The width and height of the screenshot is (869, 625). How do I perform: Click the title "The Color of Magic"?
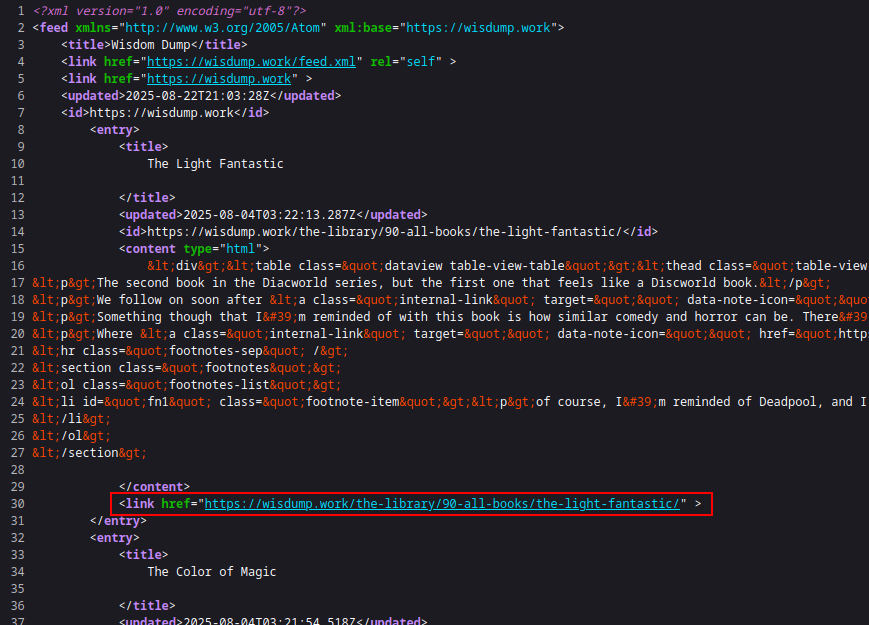tap(211, 571)
